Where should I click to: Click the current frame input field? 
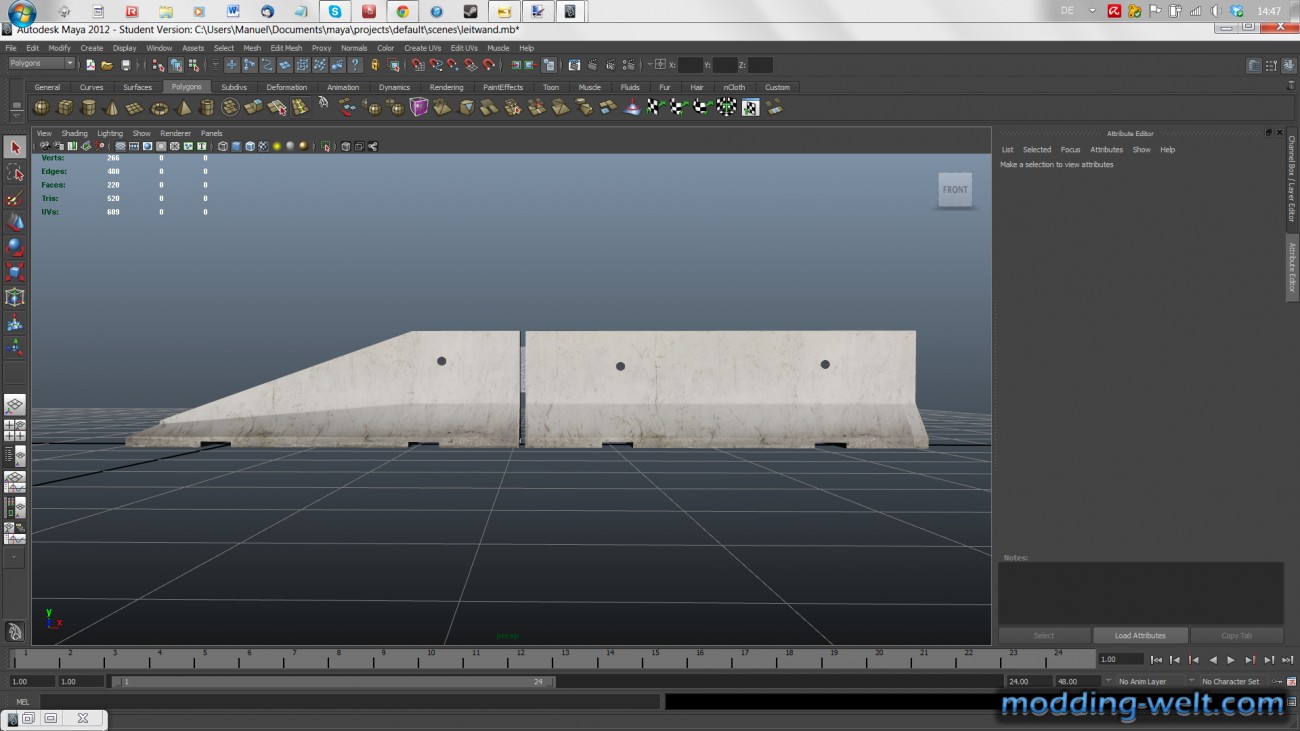[1121, 660]
